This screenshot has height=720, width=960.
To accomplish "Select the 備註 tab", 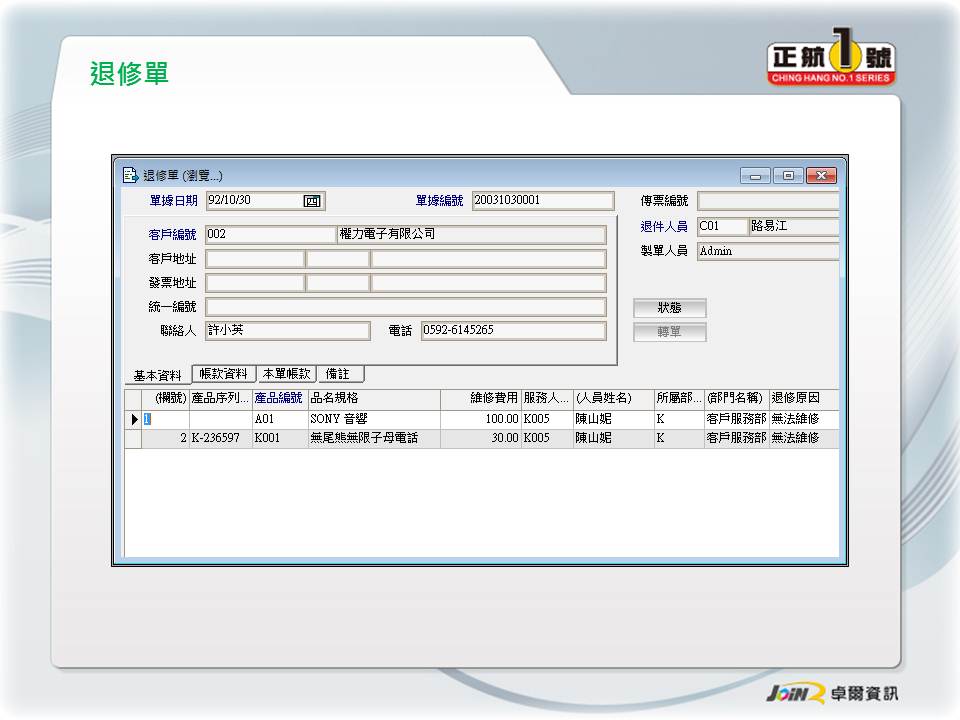I will tap(338, 374).
